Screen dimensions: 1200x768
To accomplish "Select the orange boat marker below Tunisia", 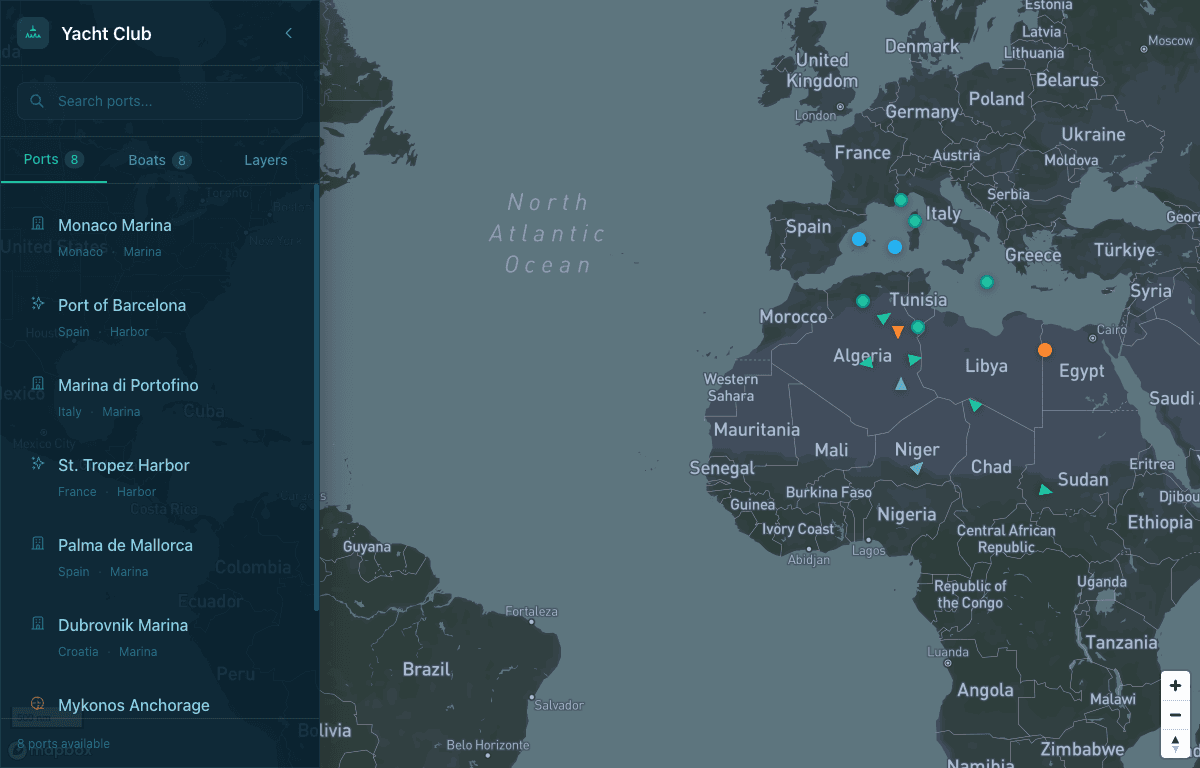I will point(898,332).
